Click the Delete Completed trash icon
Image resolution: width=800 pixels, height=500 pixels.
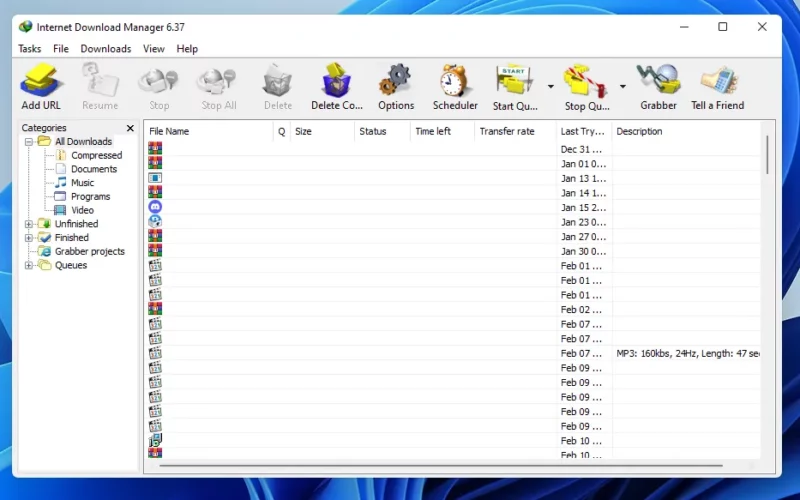[x=337, y=81]
